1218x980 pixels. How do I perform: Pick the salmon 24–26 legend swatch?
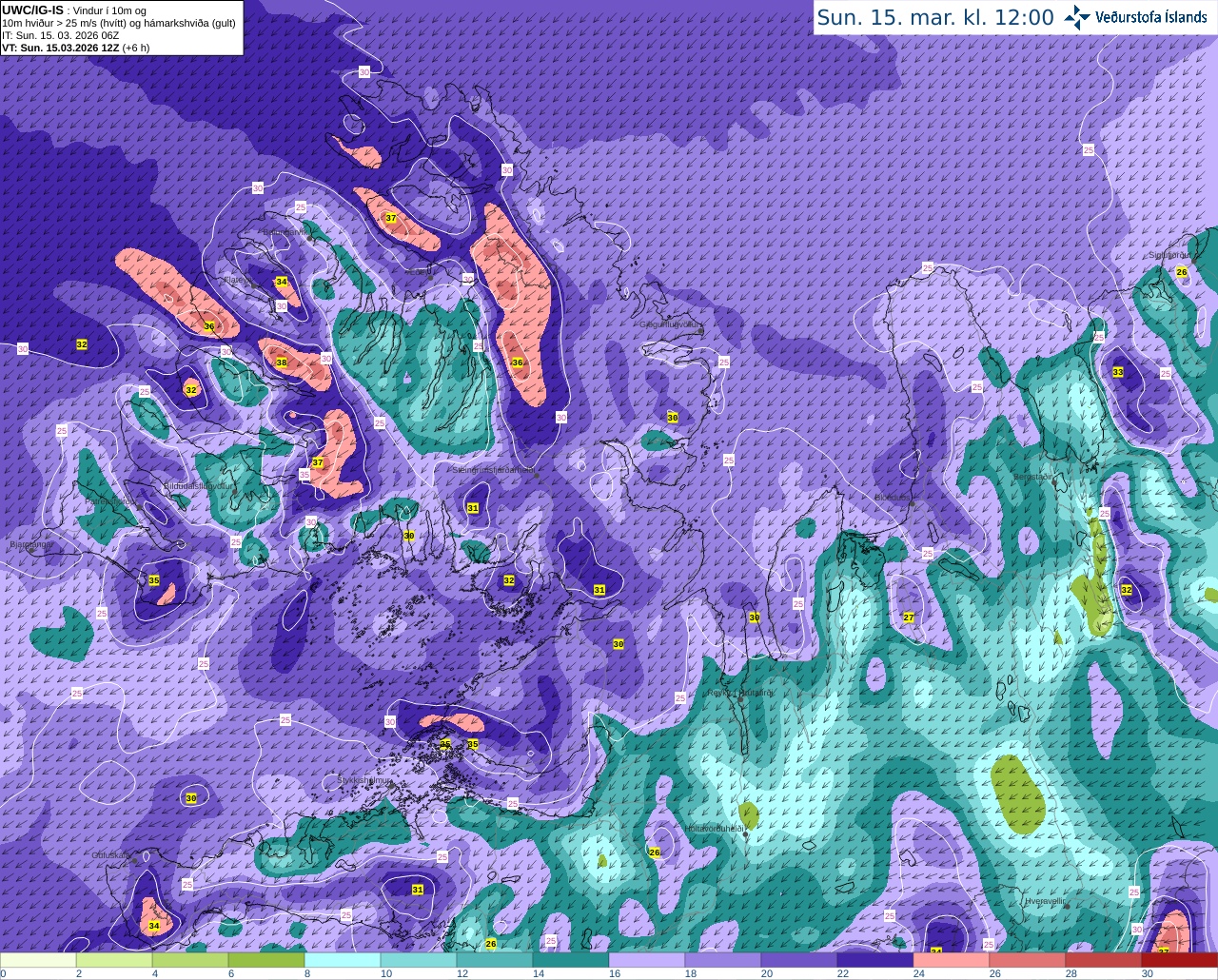[x=953, y=960]
